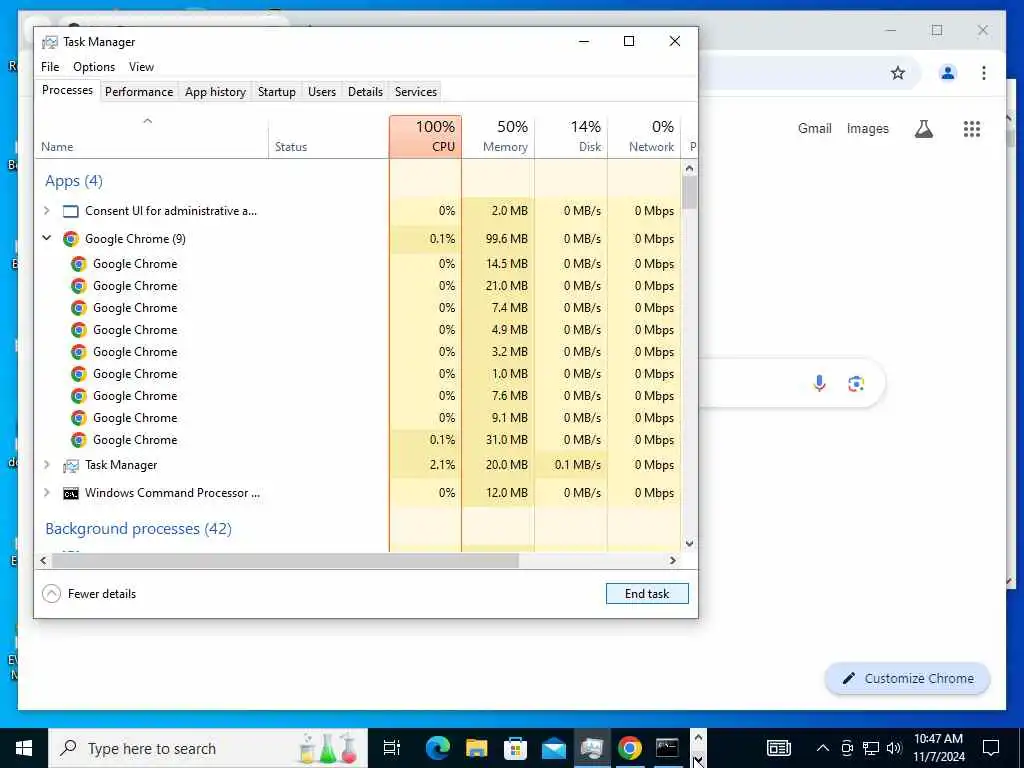Collapse view with Fewer details

click(x=89, y=594)
